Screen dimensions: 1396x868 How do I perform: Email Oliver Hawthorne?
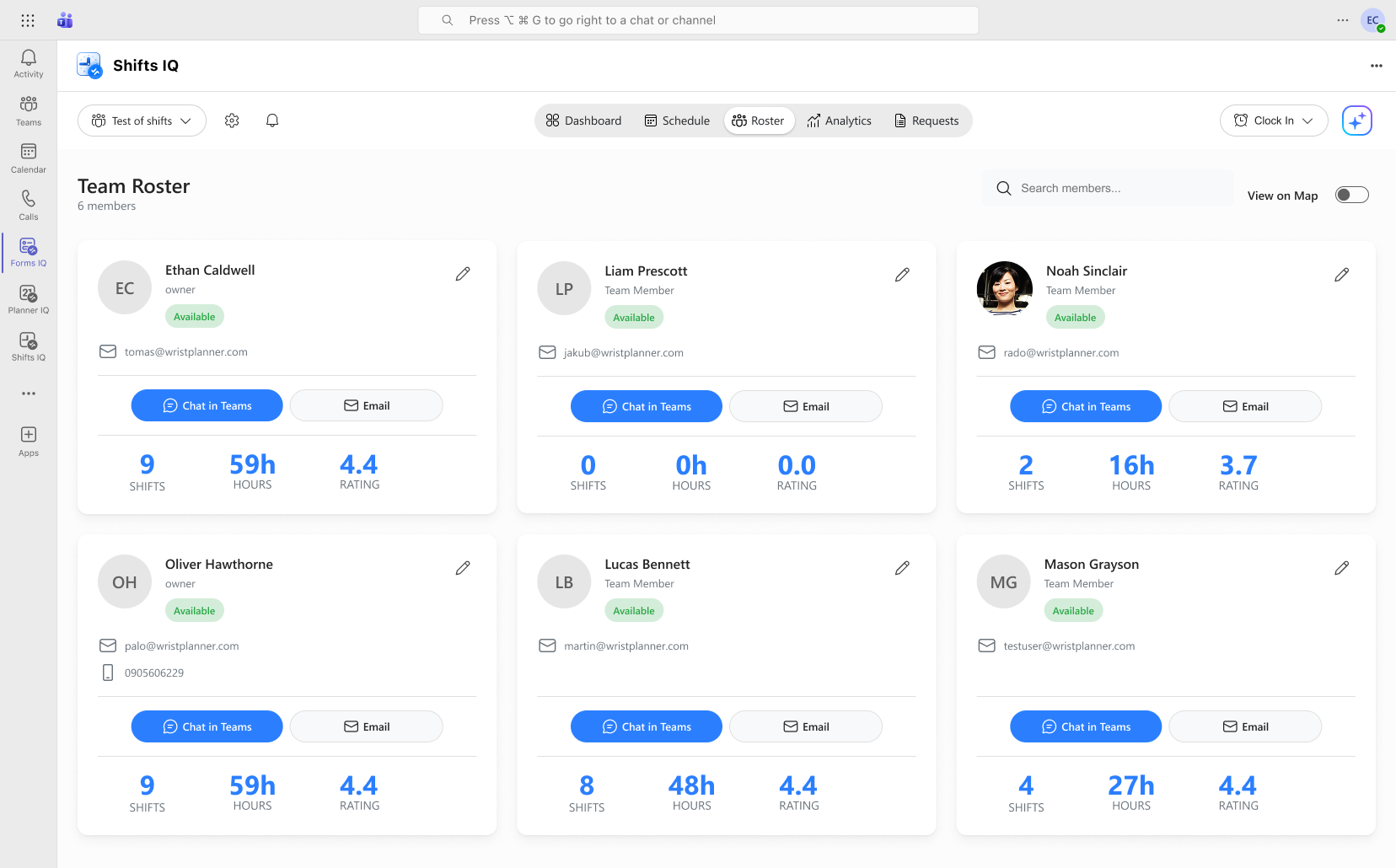click(367, 726)
